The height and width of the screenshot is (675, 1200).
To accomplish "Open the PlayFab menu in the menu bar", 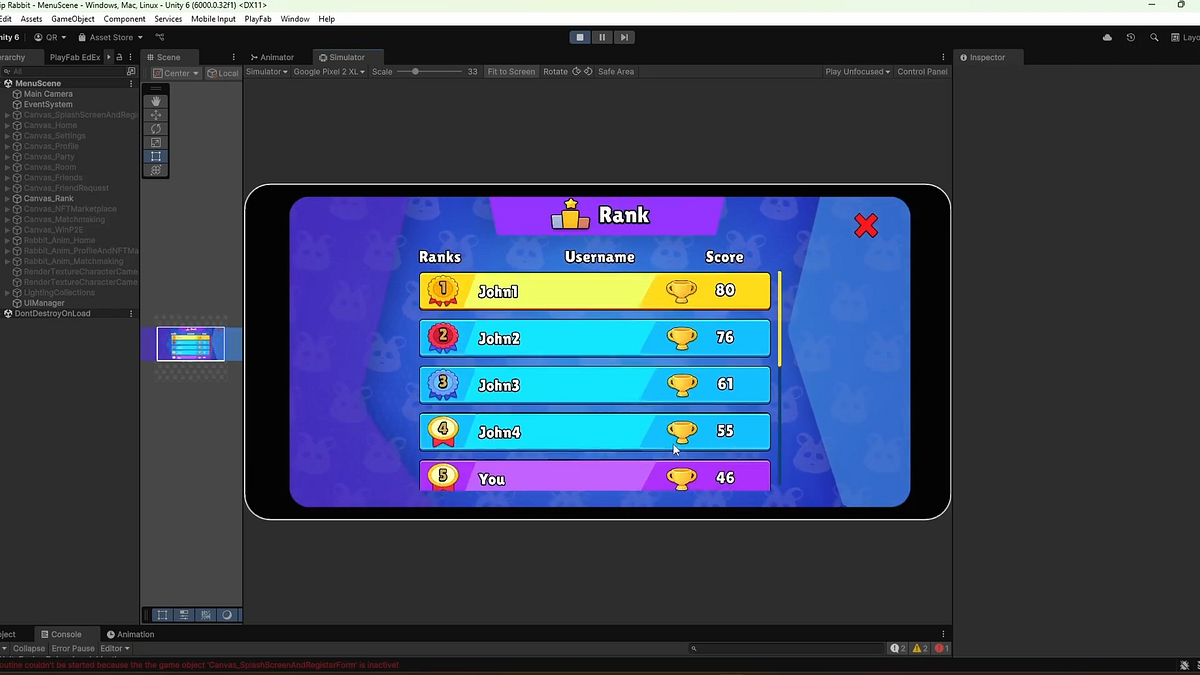I will click(x=257, y=18).
